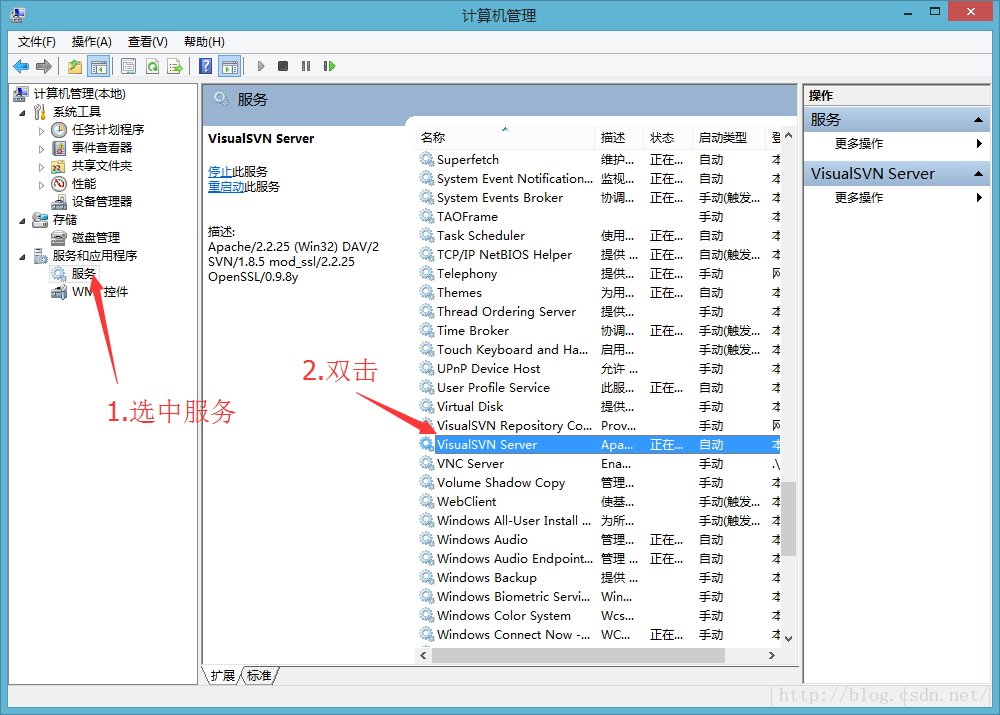Click scroll right arrow of services list
1000x715 pixels.
[772, 655]
